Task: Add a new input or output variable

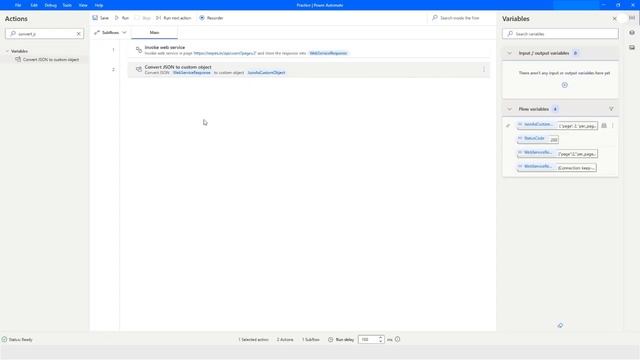Action: tap(564, 85)
